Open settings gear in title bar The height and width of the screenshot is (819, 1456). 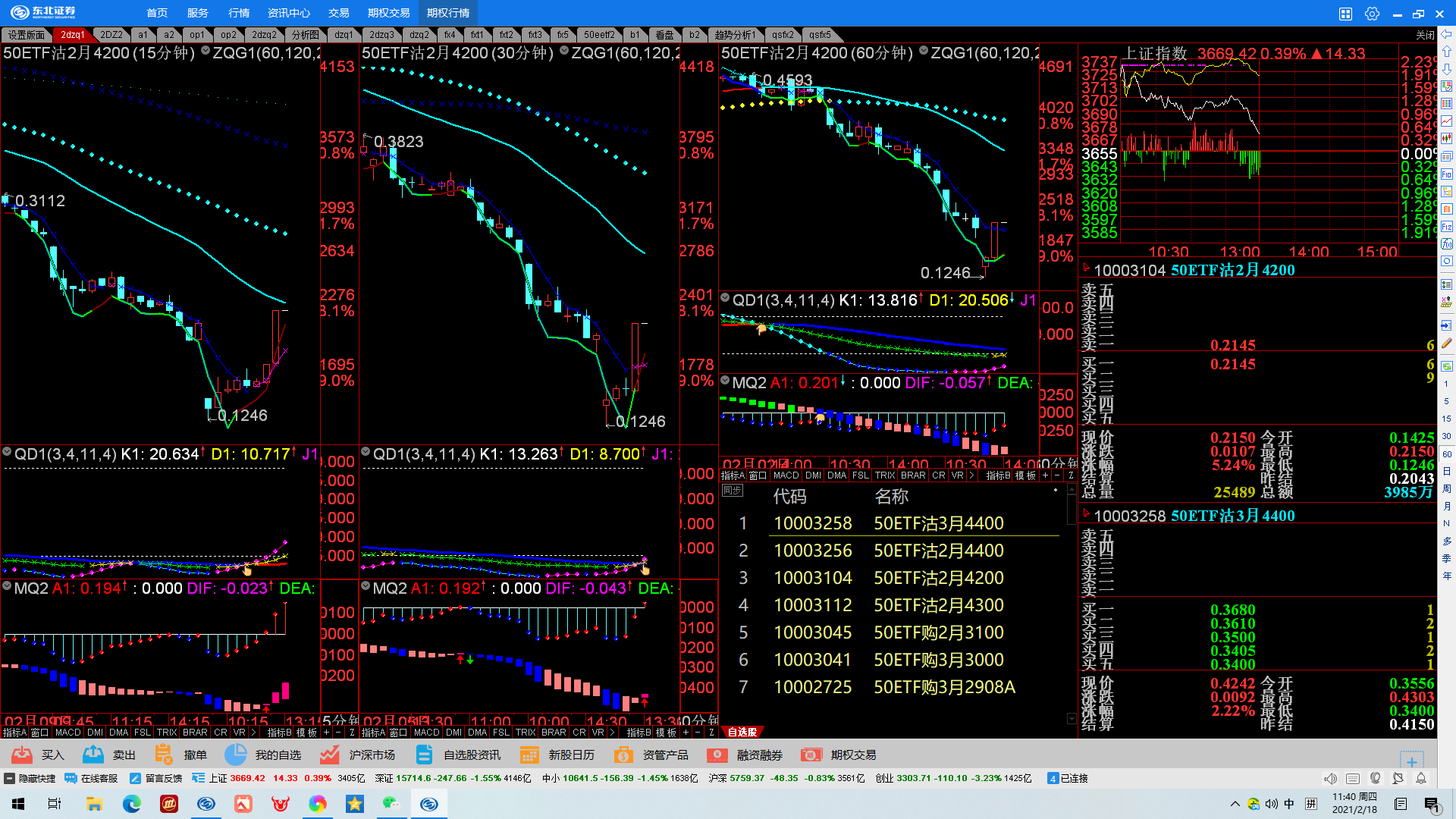(x=1372, y=13)
